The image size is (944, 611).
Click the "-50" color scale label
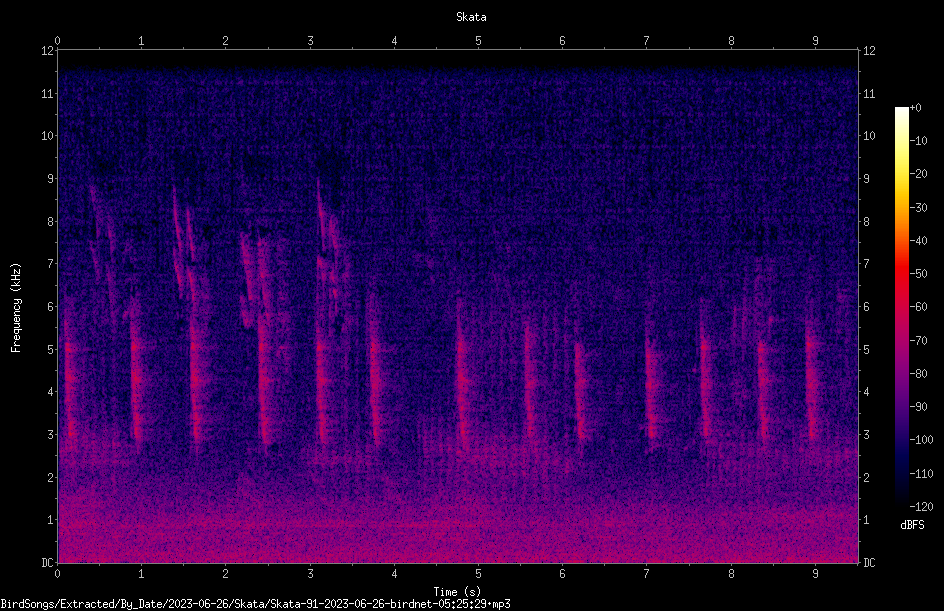pyautogui.click(x=918, y=274)
